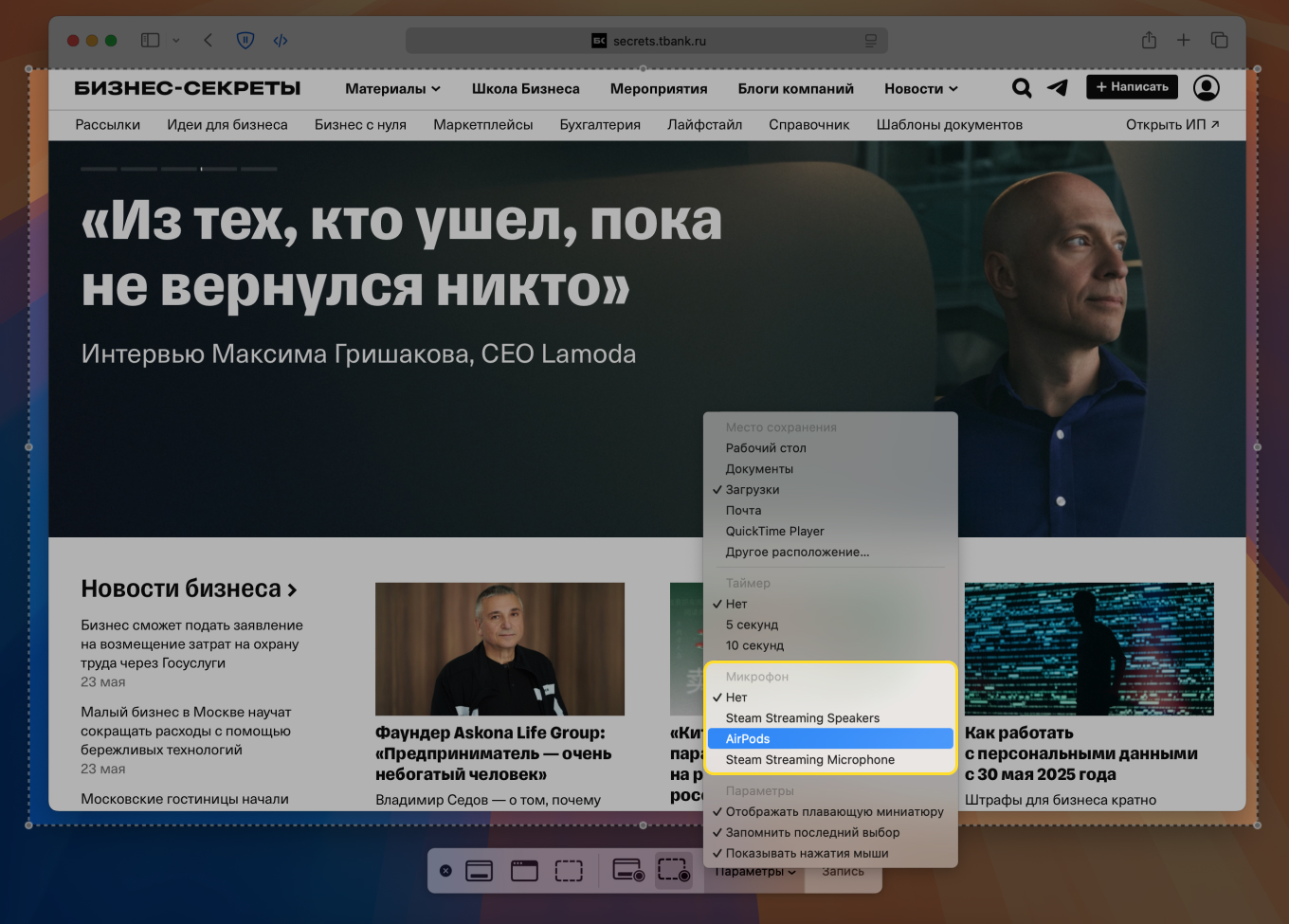Click Safari's Share icon
The width and height of the screenshot is (1289, 924).
(x=1149, y=40)
